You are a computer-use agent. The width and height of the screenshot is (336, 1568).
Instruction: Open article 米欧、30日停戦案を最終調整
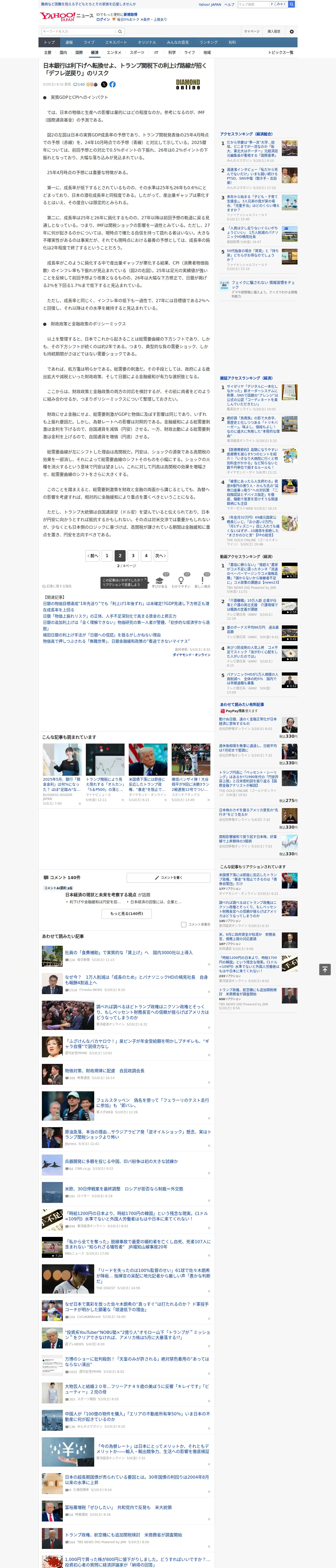click(x=124, y=1189)
